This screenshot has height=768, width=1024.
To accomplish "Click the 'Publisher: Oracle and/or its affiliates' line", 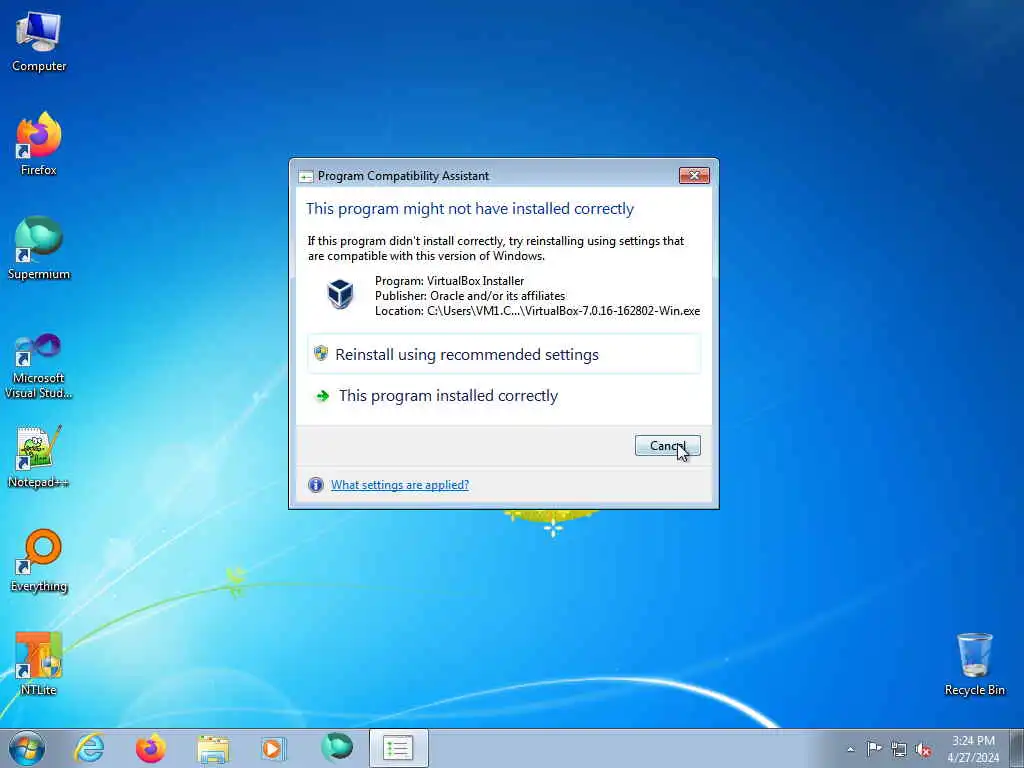I will (x=470, y=296).
